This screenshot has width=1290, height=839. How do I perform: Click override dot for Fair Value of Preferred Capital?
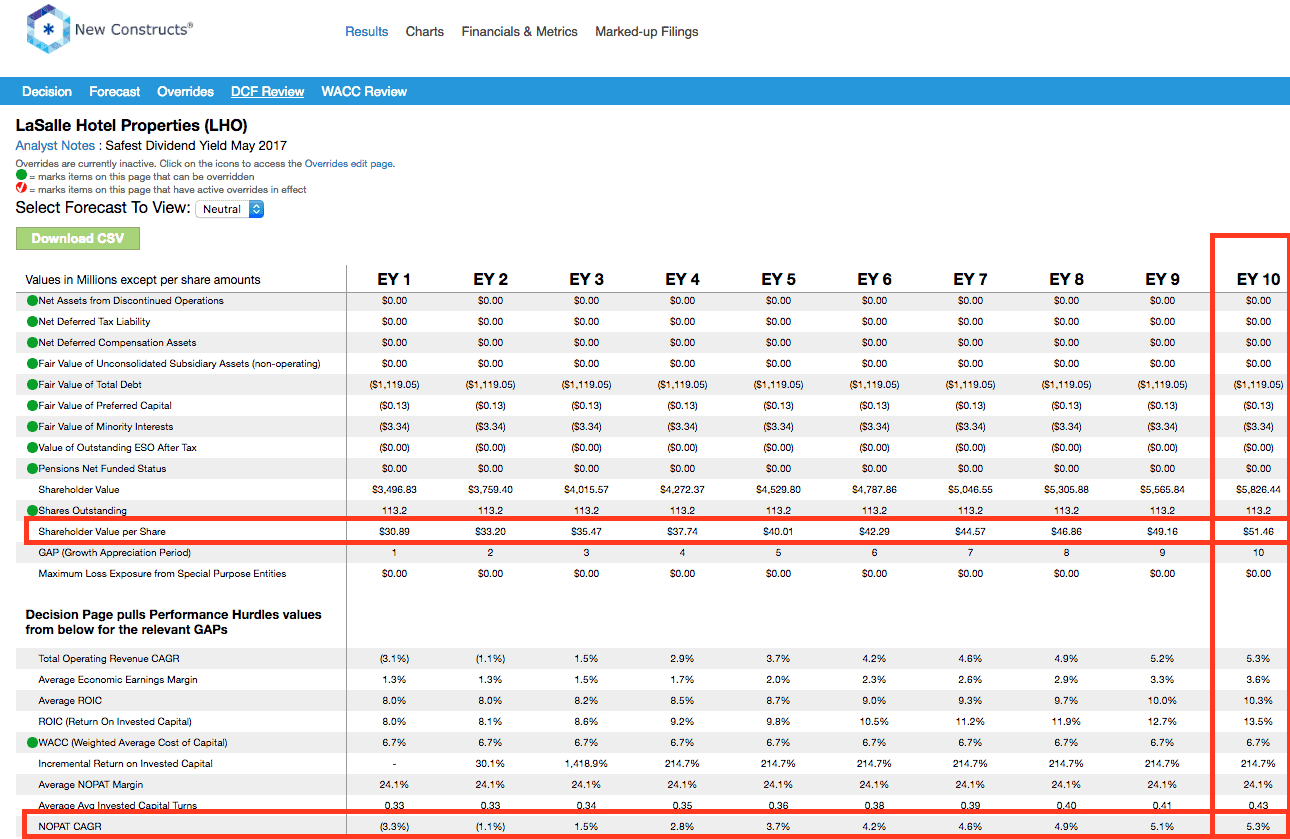click(32, 405)
